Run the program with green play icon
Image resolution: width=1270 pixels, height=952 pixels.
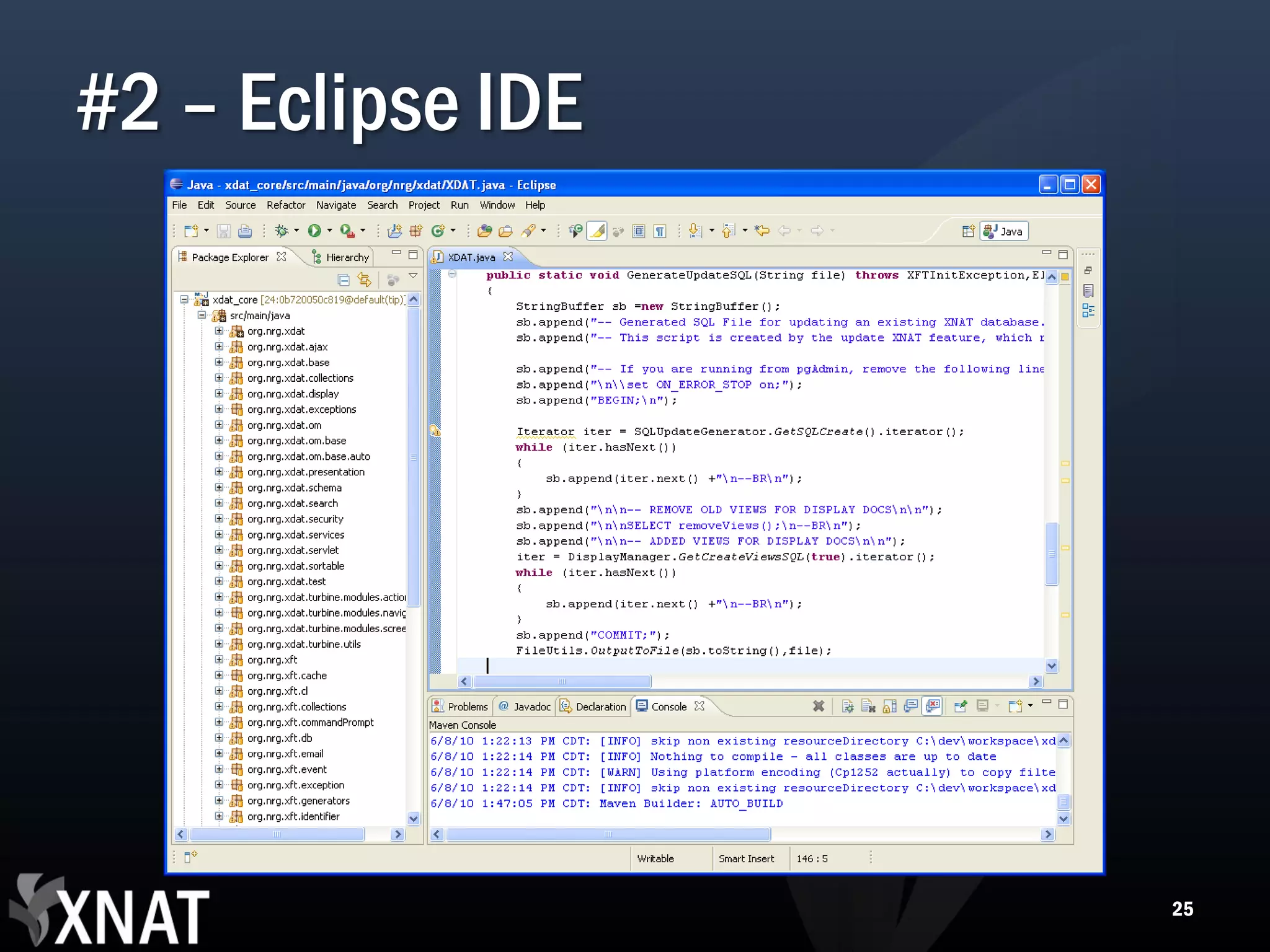(314, 231)
